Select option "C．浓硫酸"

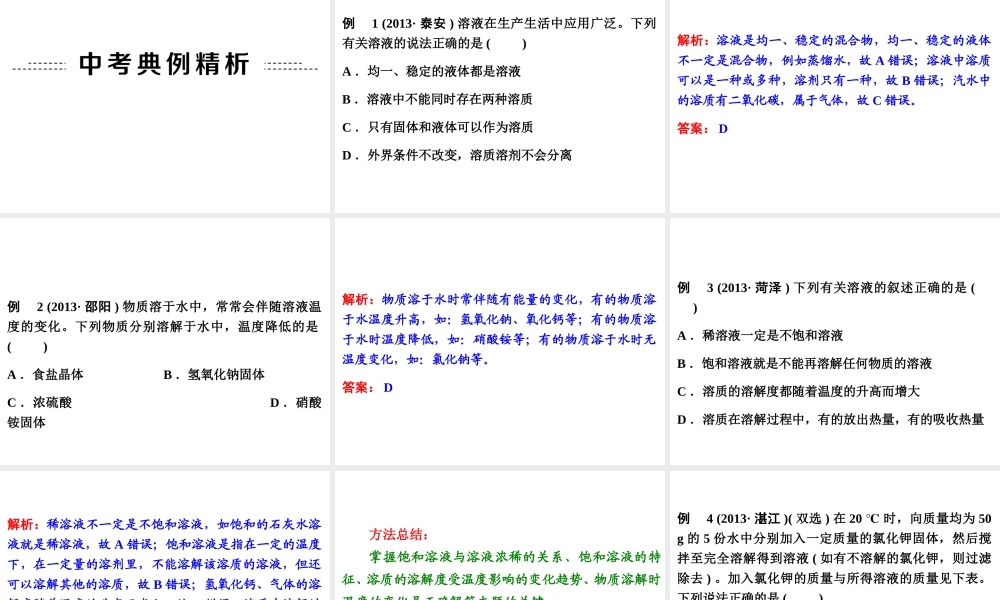(40, 403)
